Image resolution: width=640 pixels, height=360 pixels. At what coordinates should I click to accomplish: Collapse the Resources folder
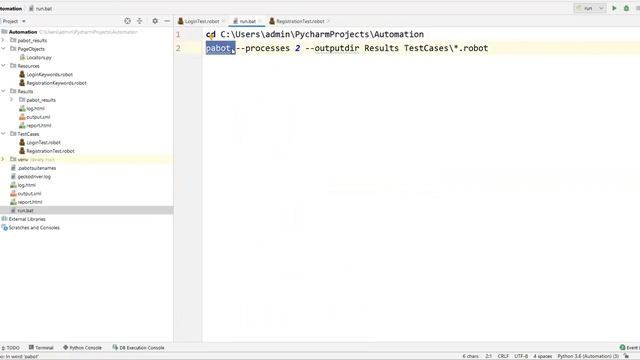coord(3,66)
